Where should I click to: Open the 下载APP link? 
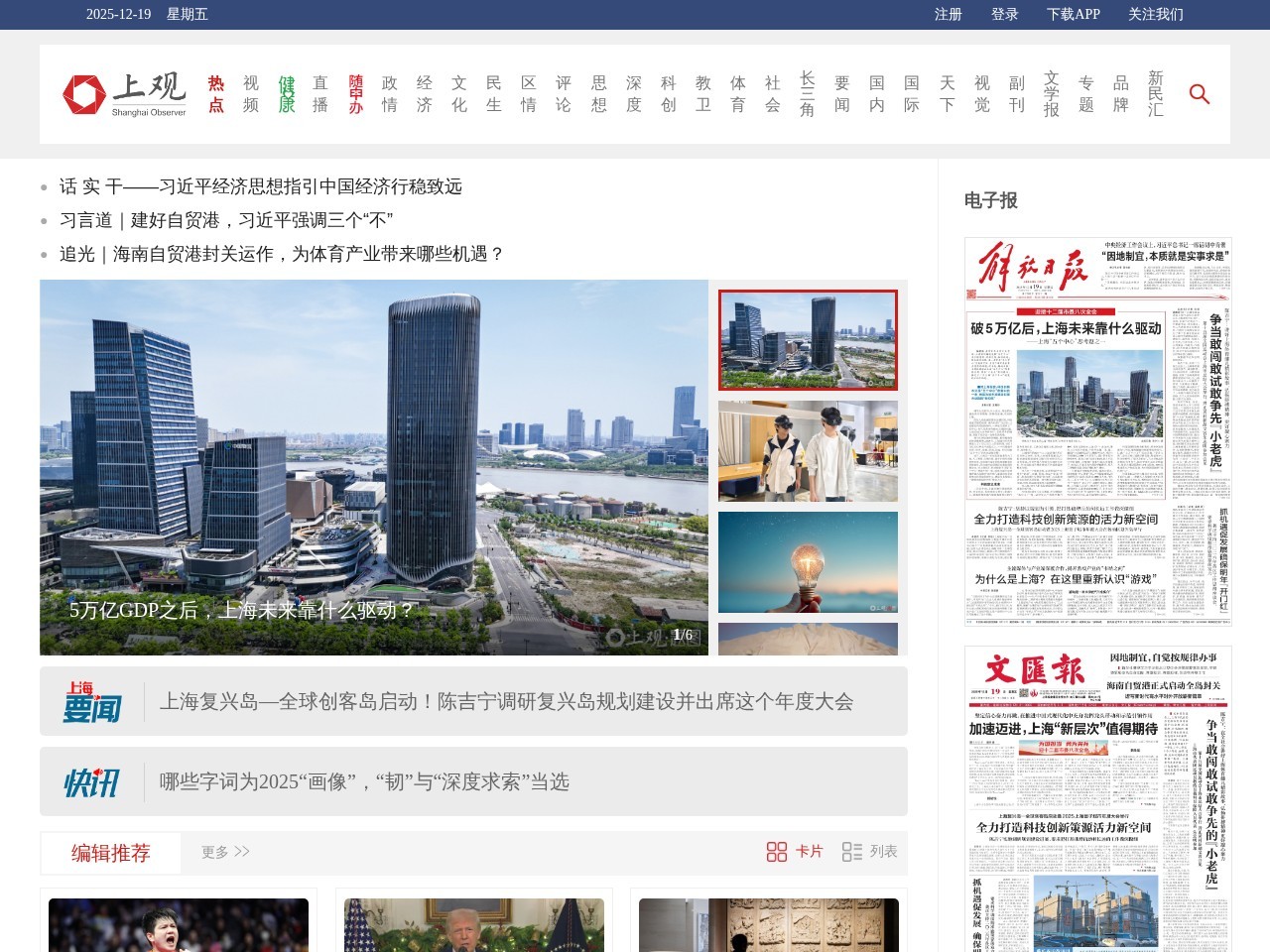[1073, 14]
